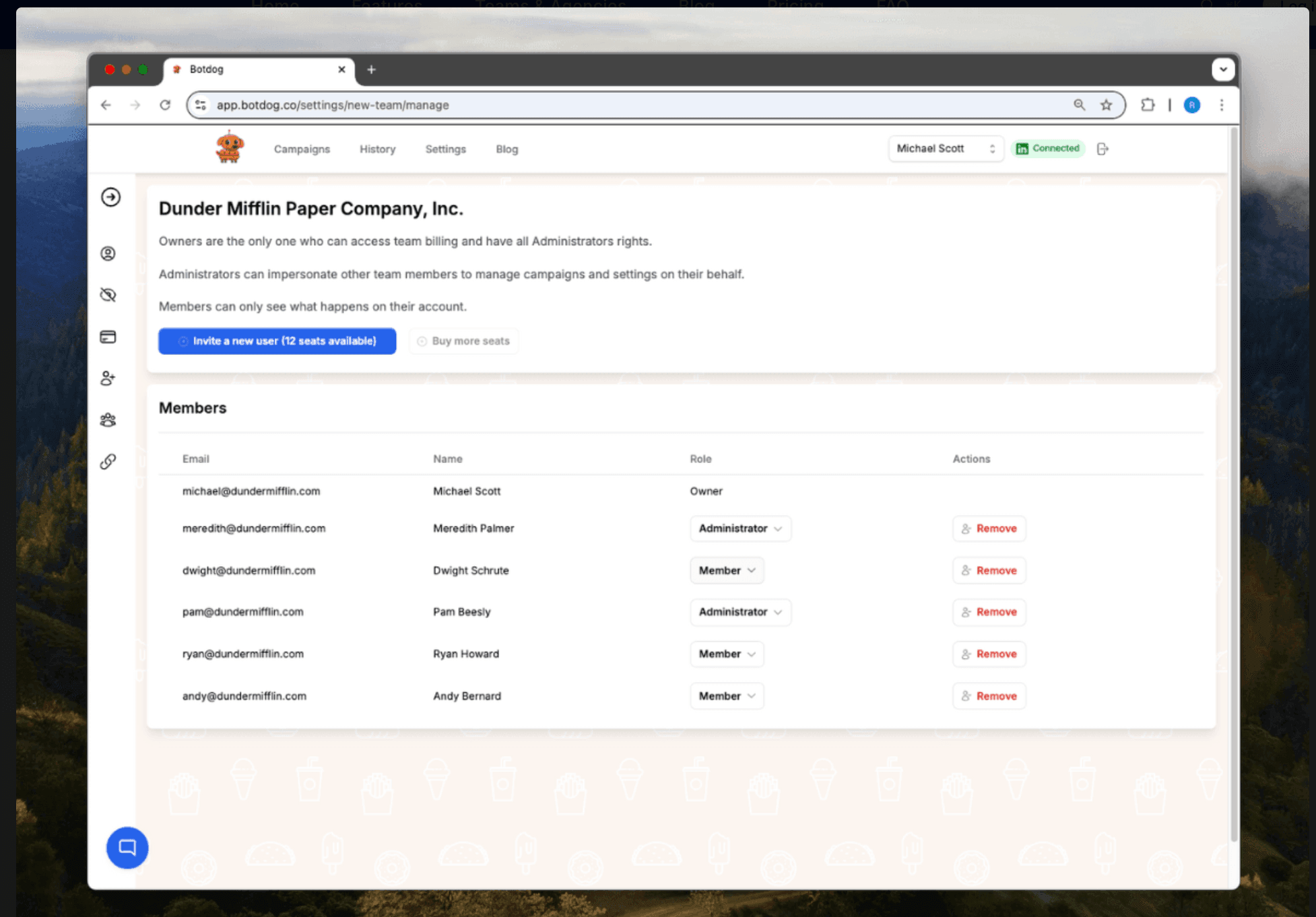This screenshot has width=1316, height=917.
Task: Open the History menu item
Action: coord(377,149)
